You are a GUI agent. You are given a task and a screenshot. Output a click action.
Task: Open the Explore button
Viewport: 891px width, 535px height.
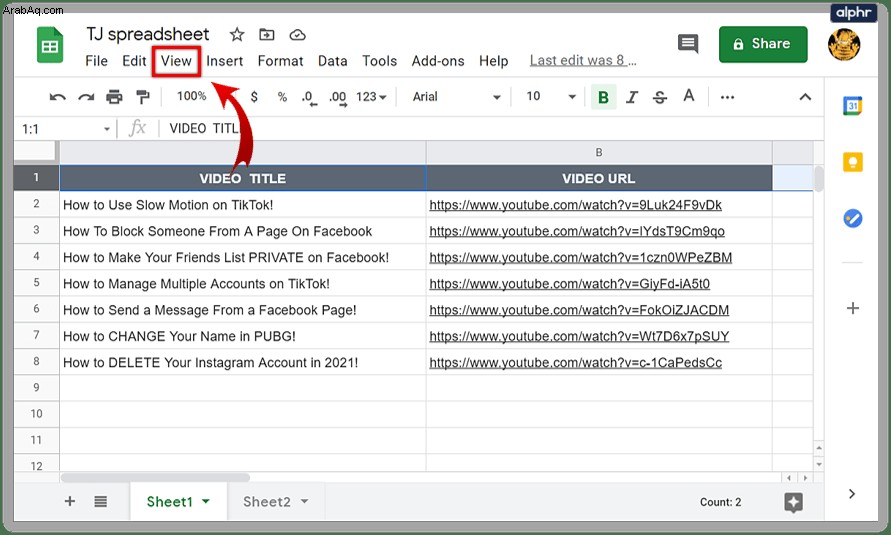pyautogui.click(x=793, y=502)
